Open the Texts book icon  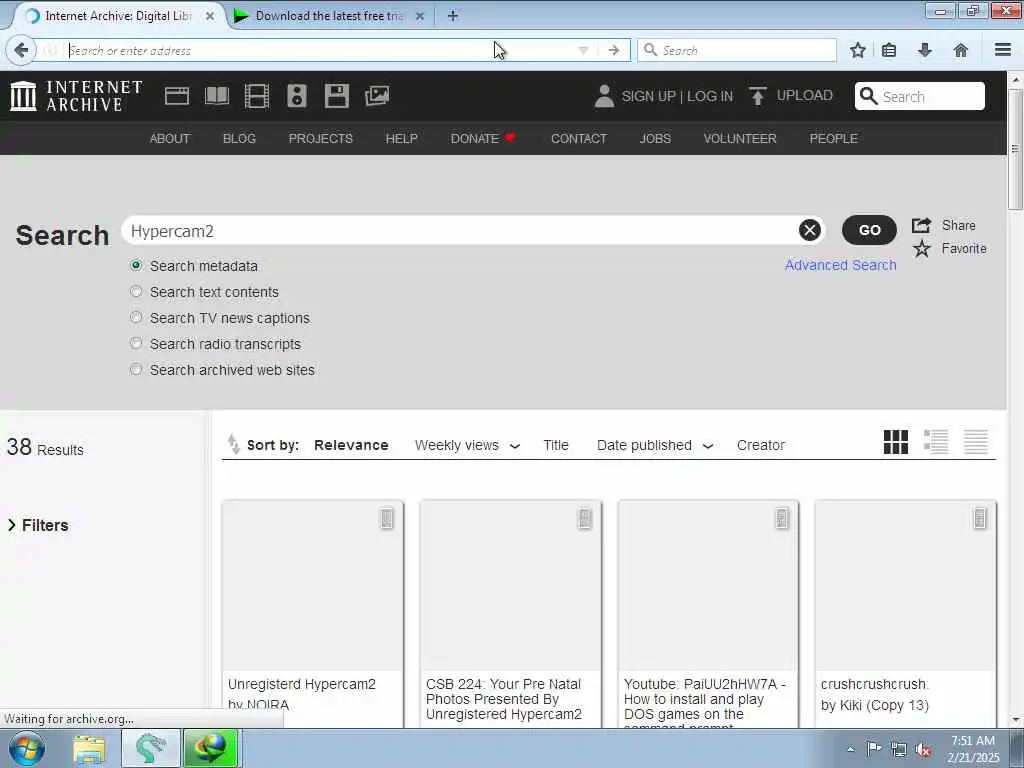pyautogui.click(x=217, y=96)
